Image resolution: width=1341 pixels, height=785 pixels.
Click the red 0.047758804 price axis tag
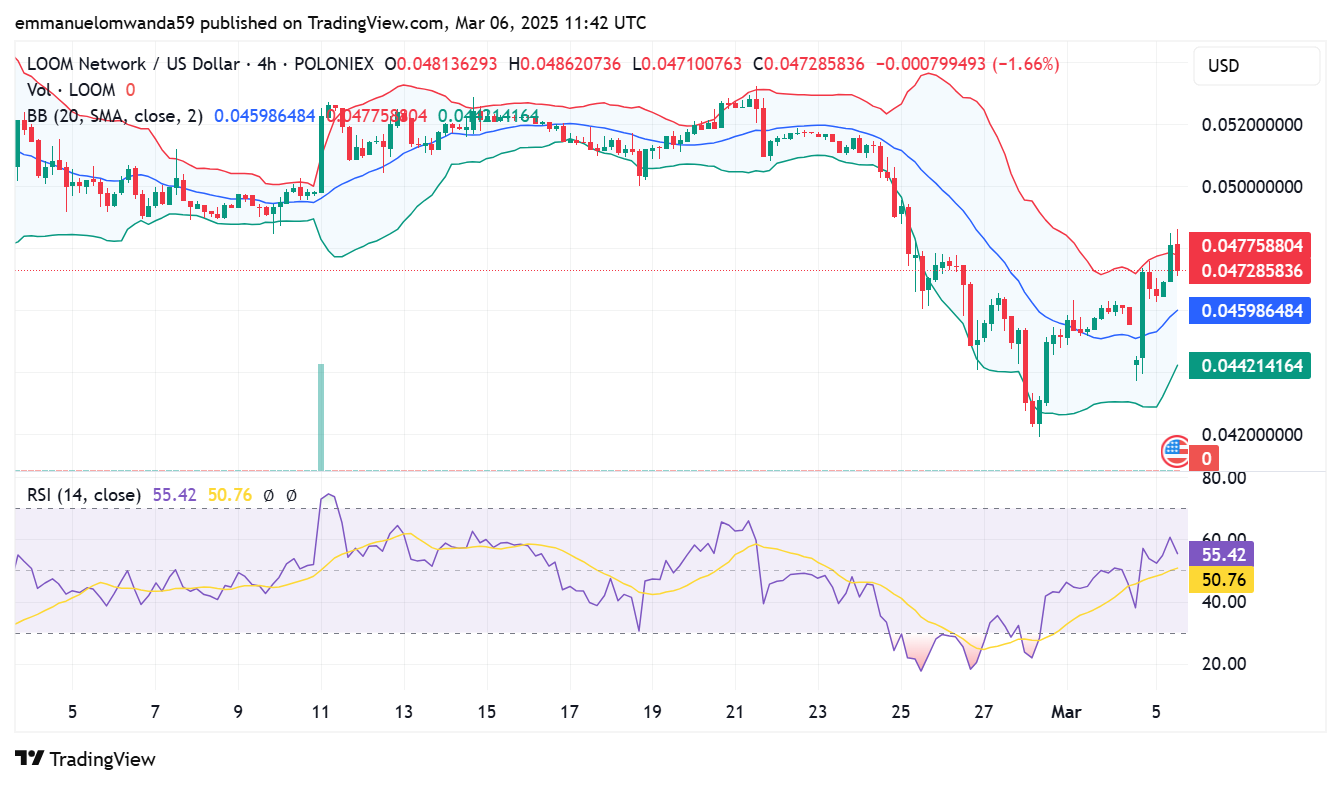[1252, 246]
